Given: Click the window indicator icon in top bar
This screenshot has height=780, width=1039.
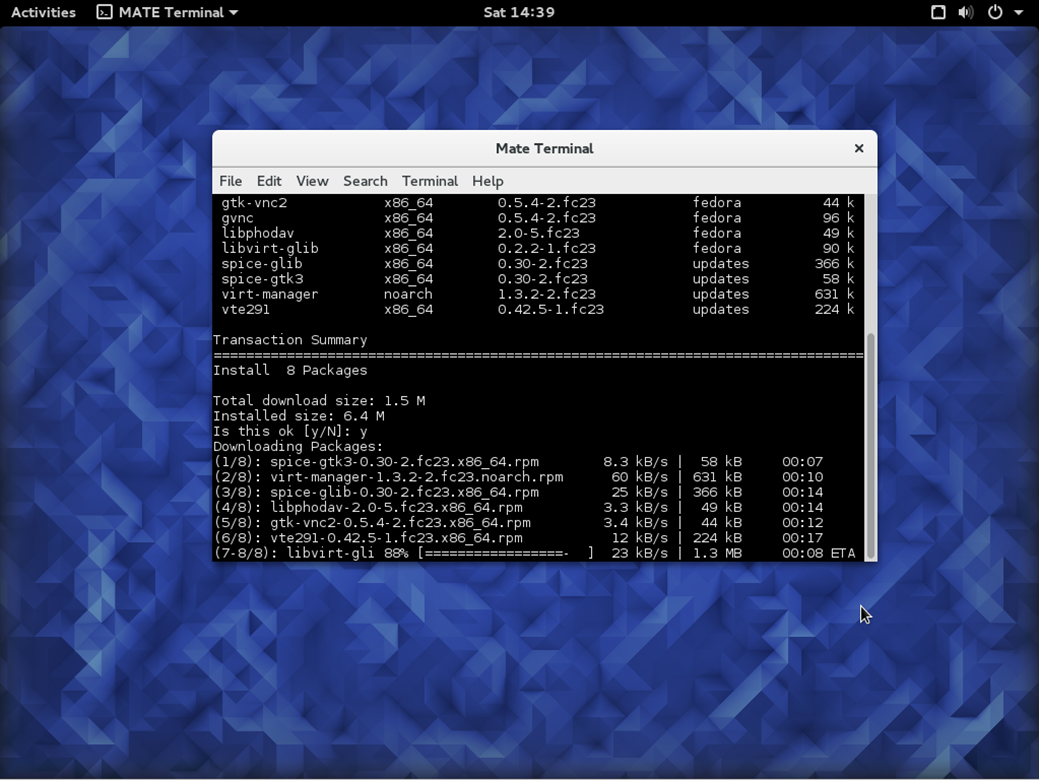Looking at the screenshot, I should [937, 12].
